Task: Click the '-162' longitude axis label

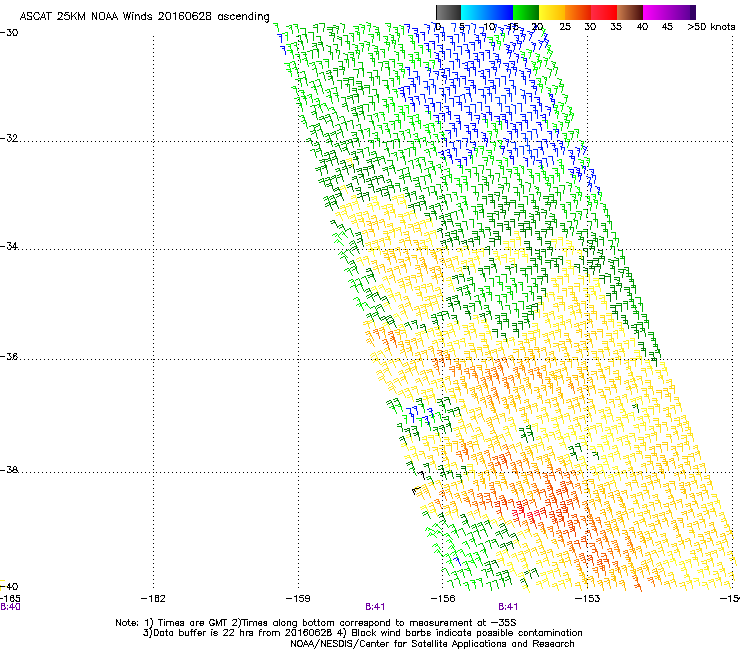Action: [153, 599]
